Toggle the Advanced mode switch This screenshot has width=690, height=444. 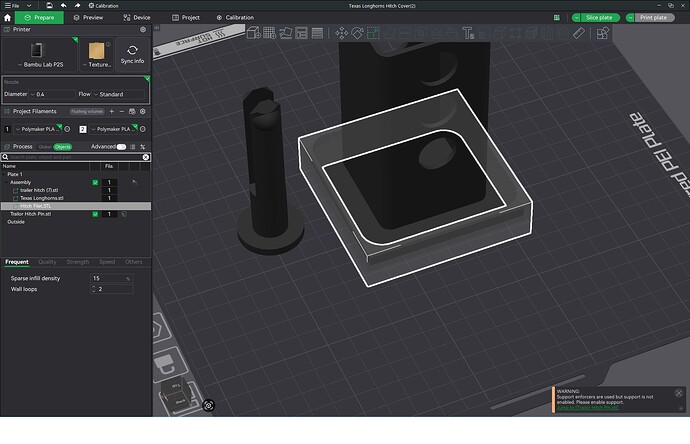point(121,147)
